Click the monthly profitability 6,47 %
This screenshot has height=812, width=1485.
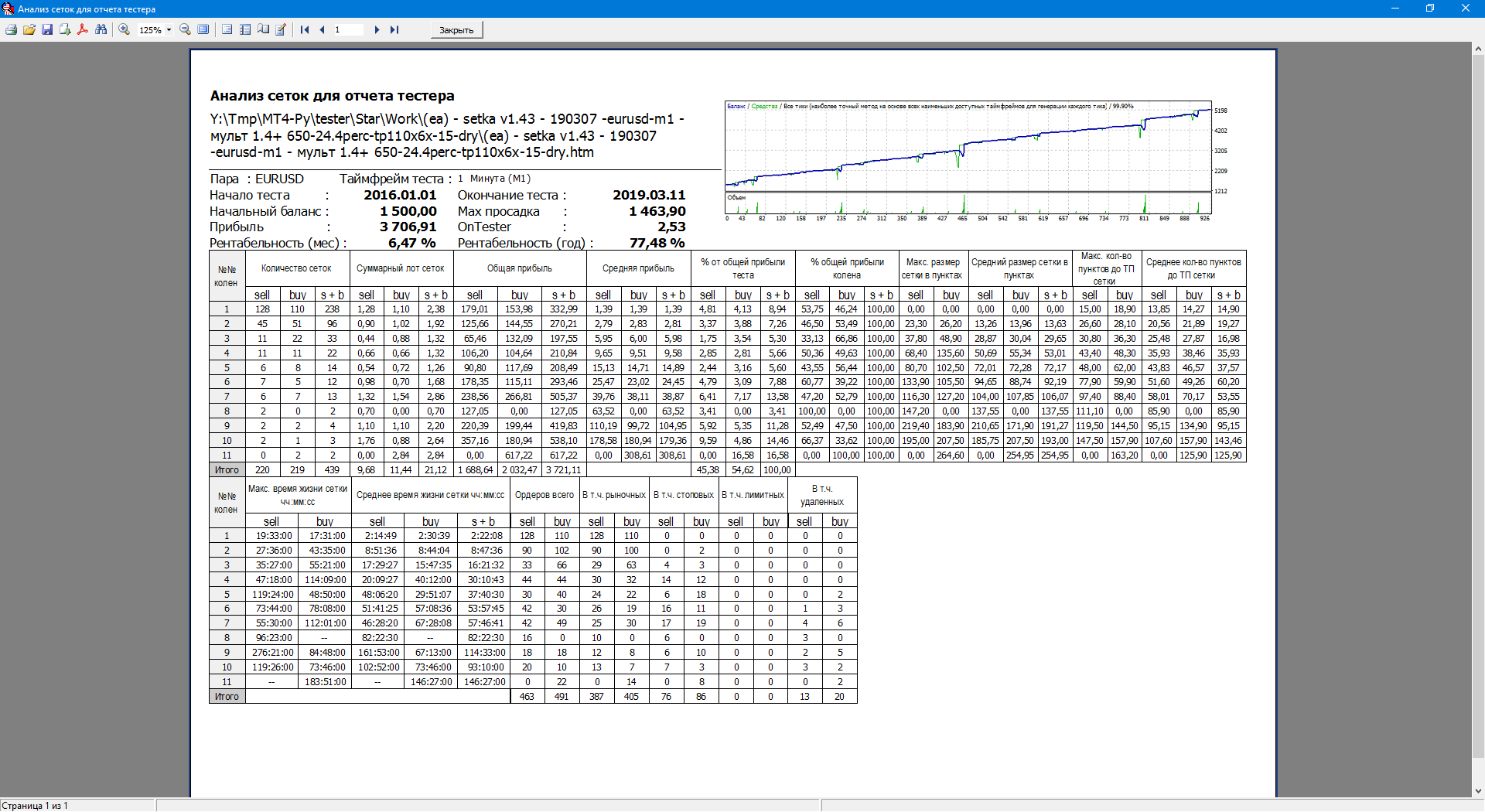[411, 243]
